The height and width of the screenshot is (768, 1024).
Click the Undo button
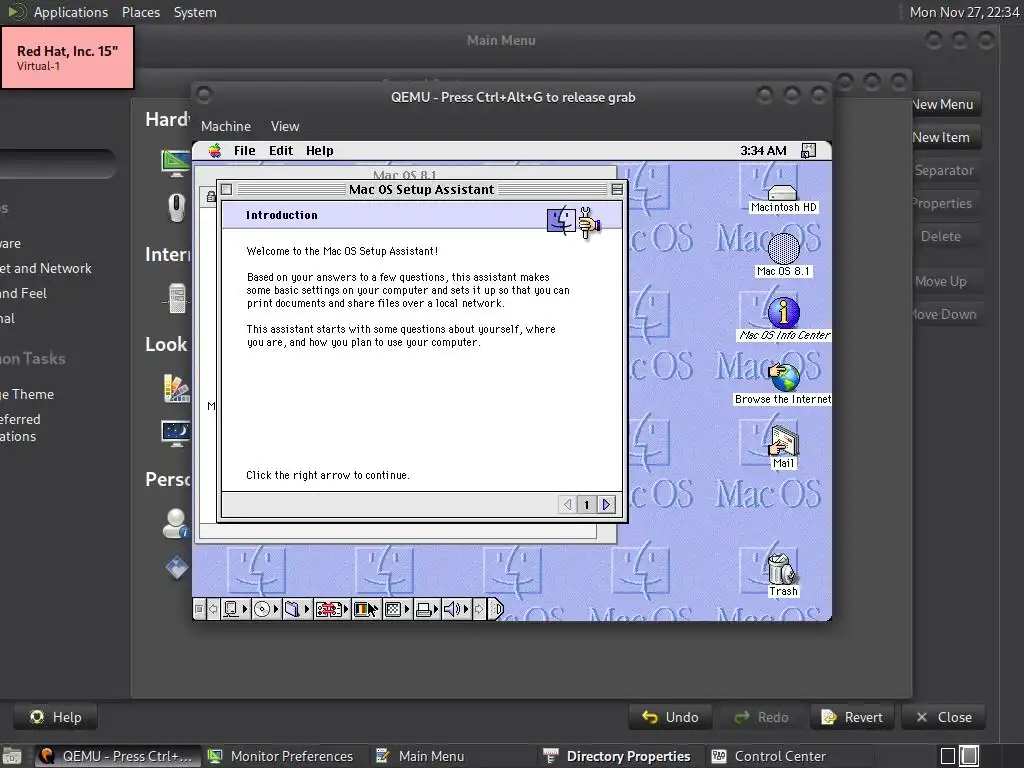click(670, 717)
